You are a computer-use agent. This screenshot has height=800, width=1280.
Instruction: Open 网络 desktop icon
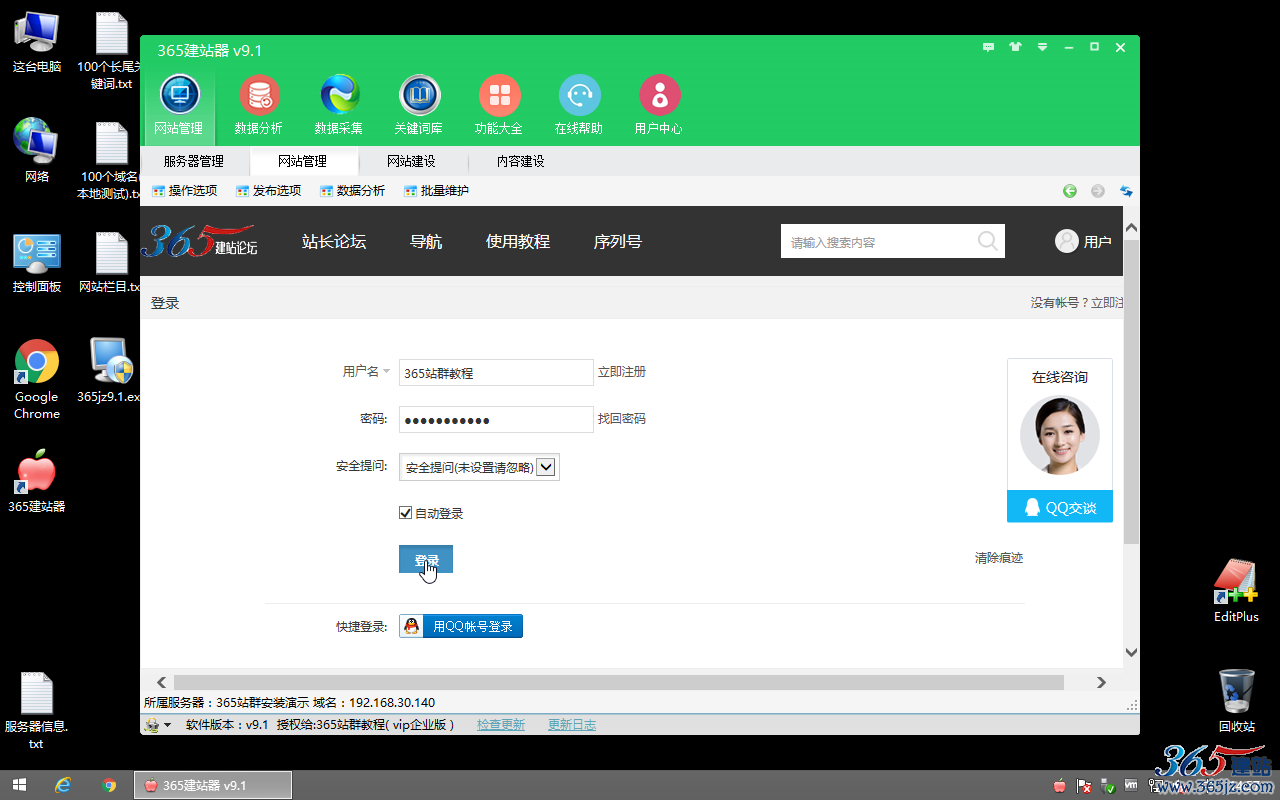pyautogui.click(x=37, y=151)
